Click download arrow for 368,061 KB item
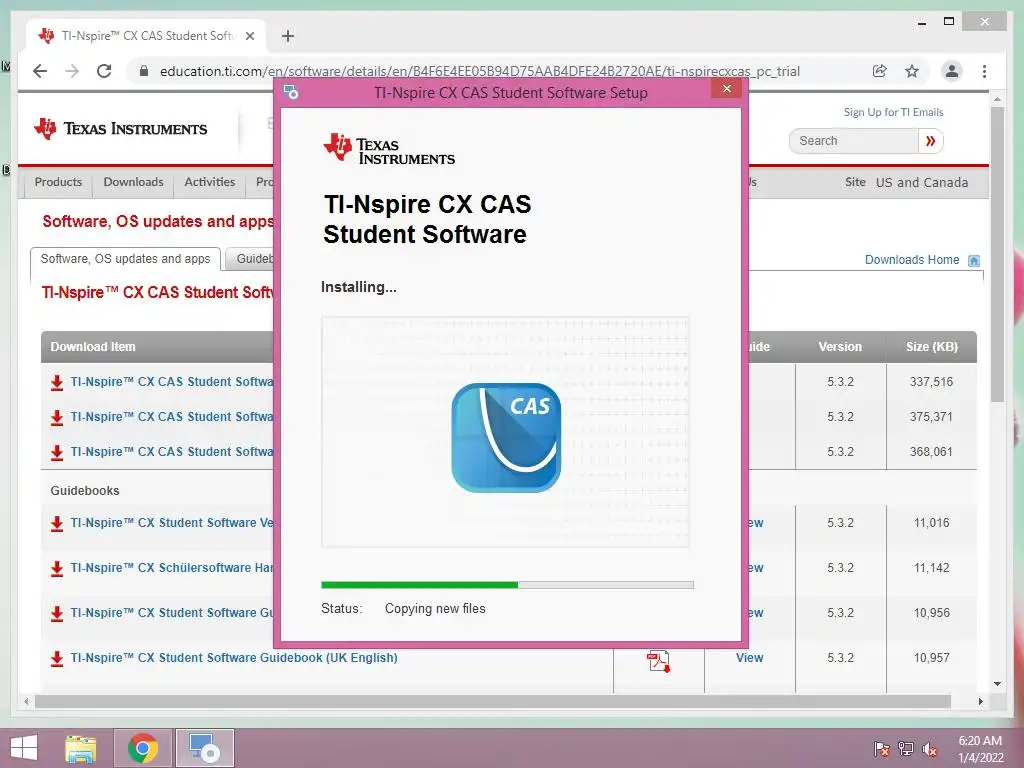 pos(57,452)
